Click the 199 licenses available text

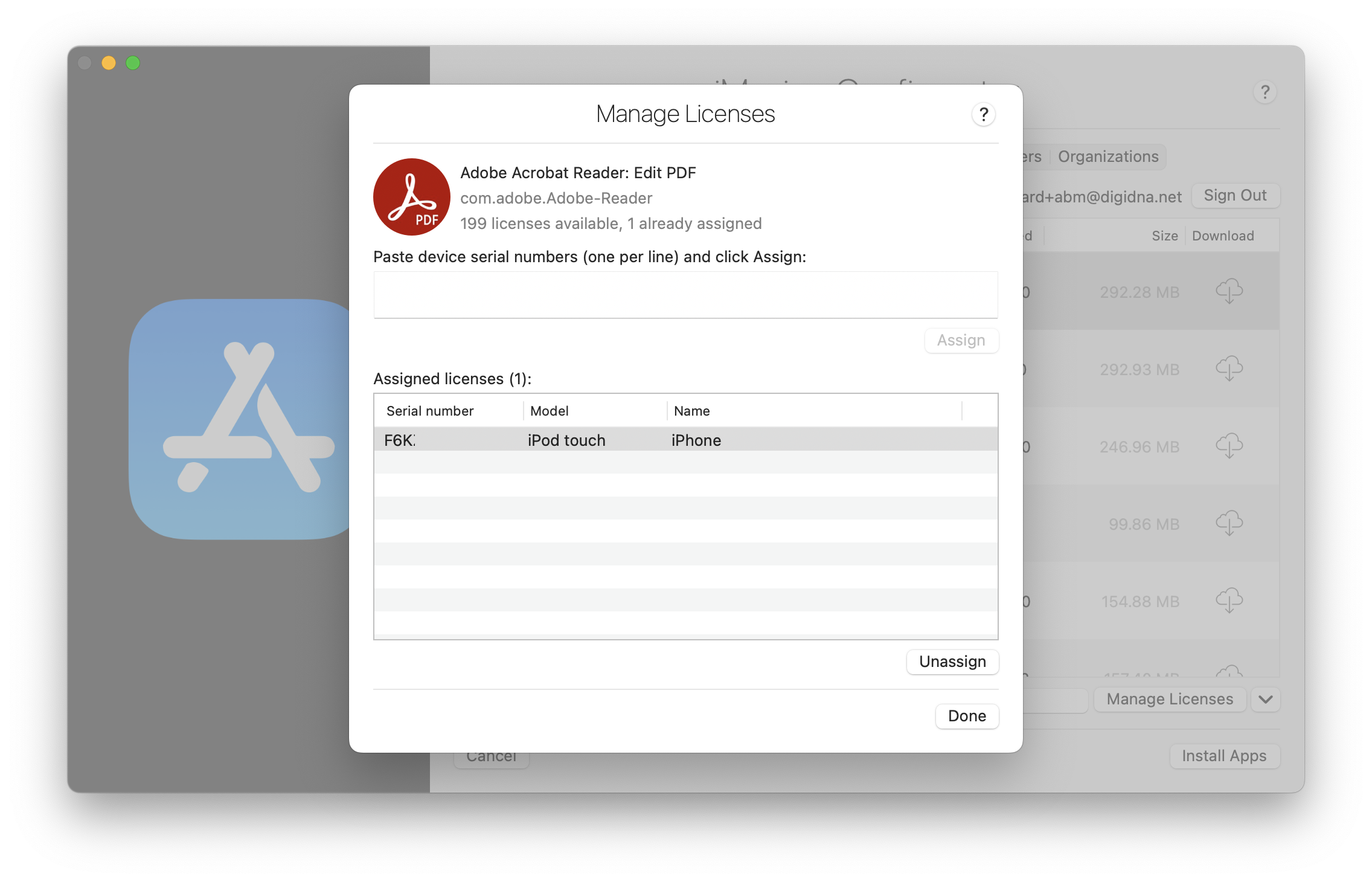point(611,224)
